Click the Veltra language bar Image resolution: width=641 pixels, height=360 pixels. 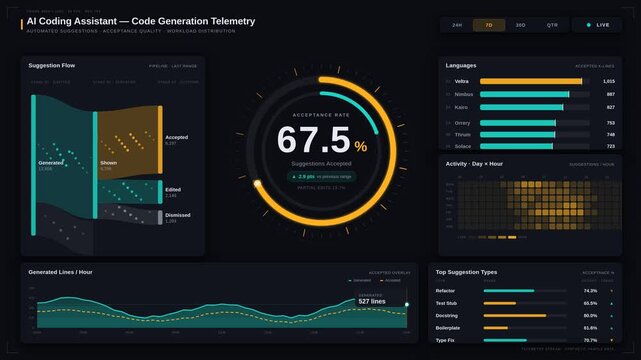531,81
